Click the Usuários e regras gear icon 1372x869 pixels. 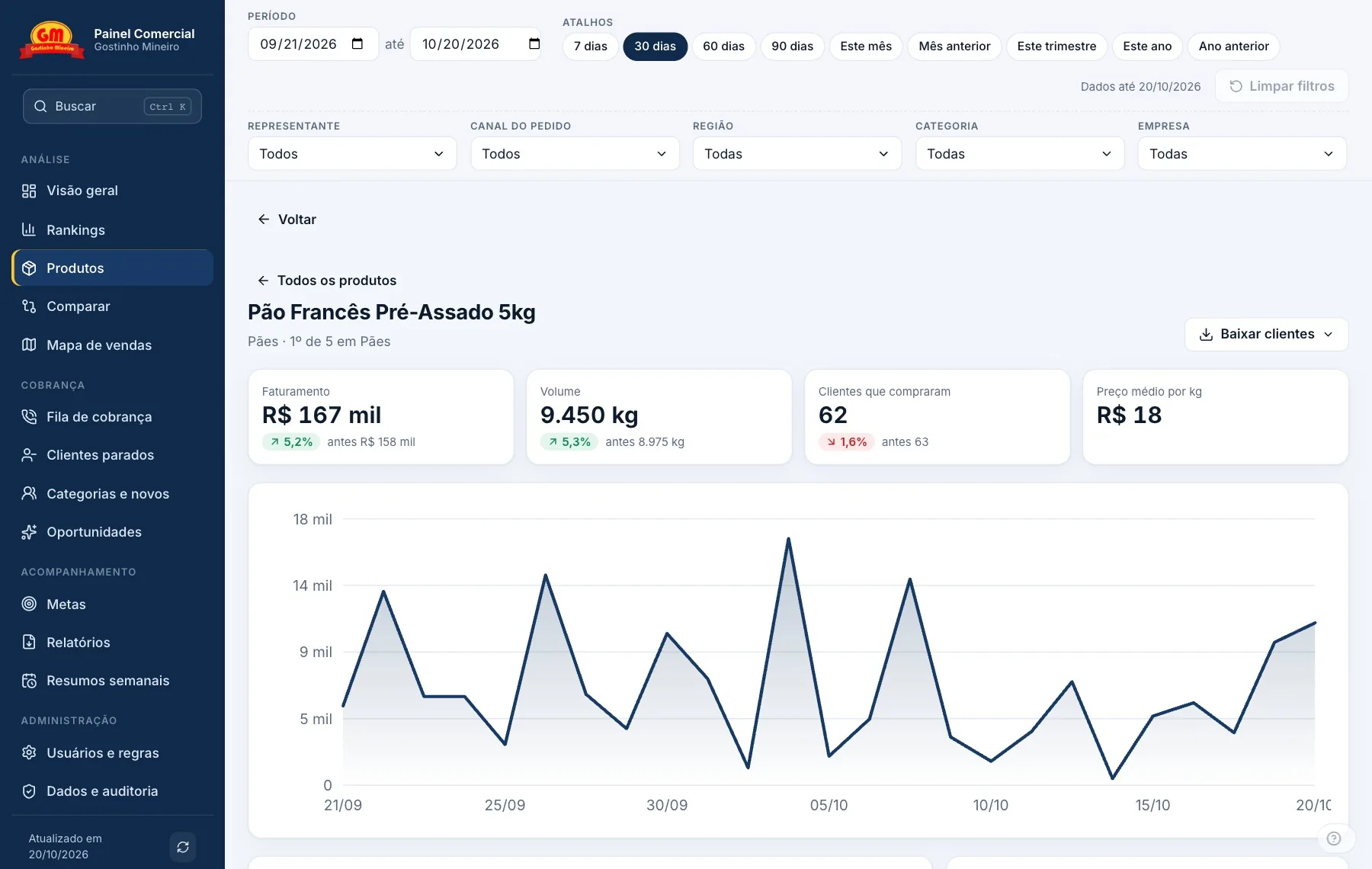point(29,752)
